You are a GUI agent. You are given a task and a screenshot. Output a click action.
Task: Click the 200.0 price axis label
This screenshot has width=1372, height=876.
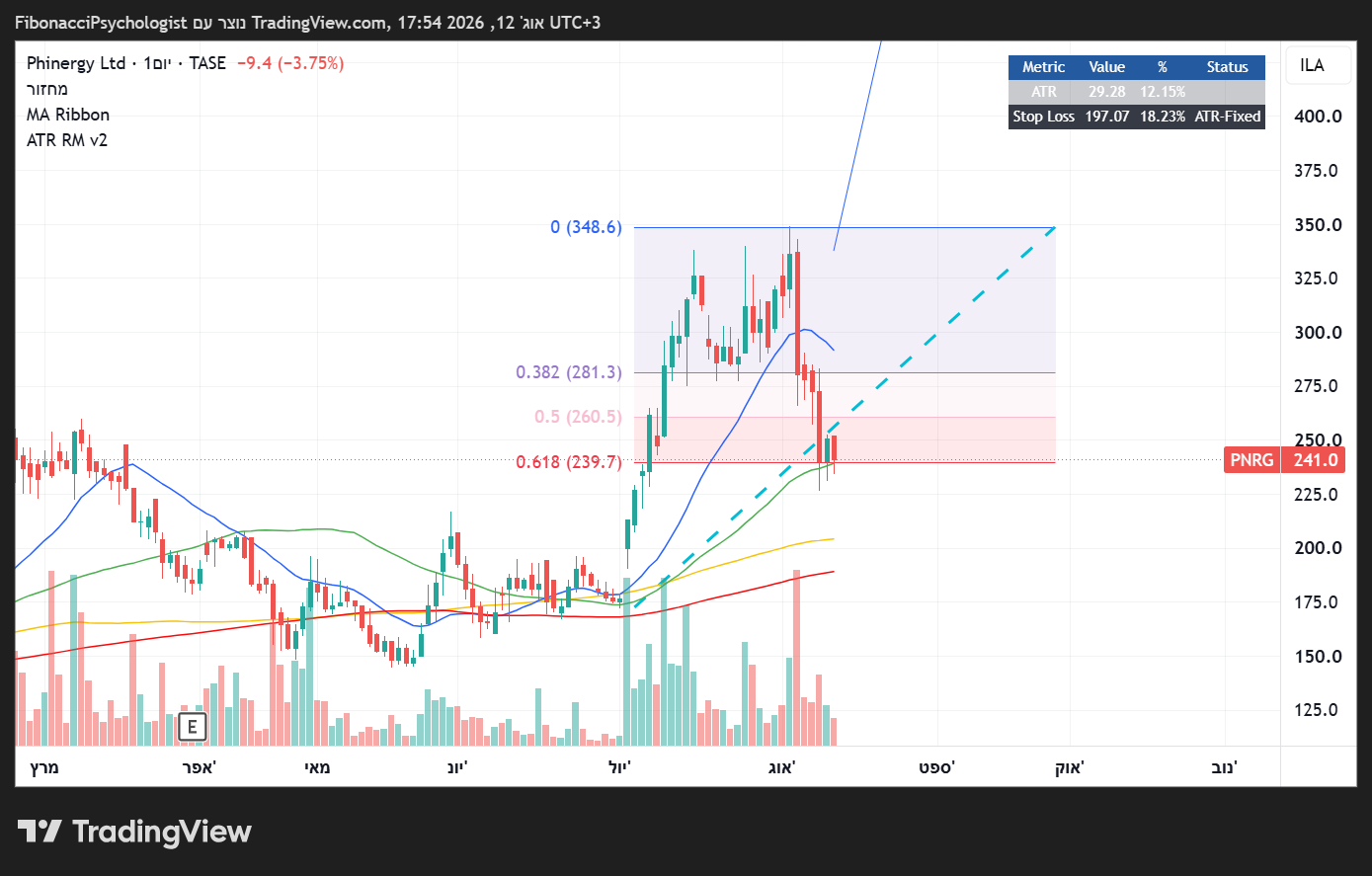[x=1318, y=548]
